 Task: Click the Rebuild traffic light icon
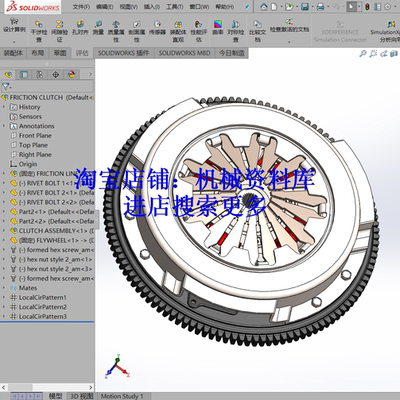[368, 6]
